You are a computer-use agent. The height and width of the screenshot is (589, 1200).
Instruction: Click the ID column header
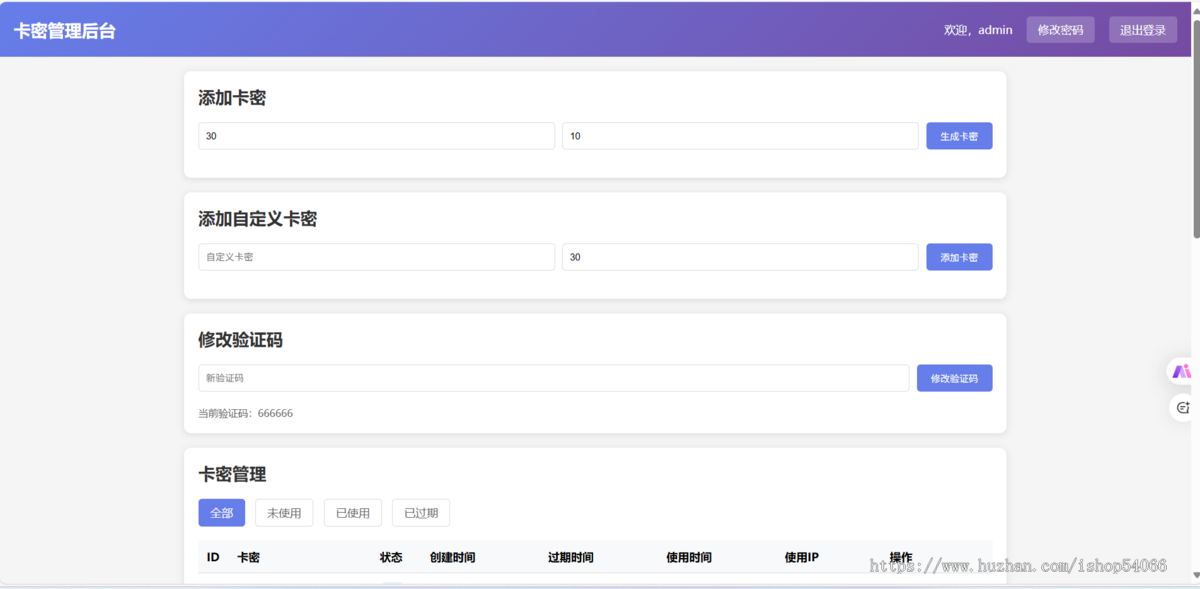point(213,557)
